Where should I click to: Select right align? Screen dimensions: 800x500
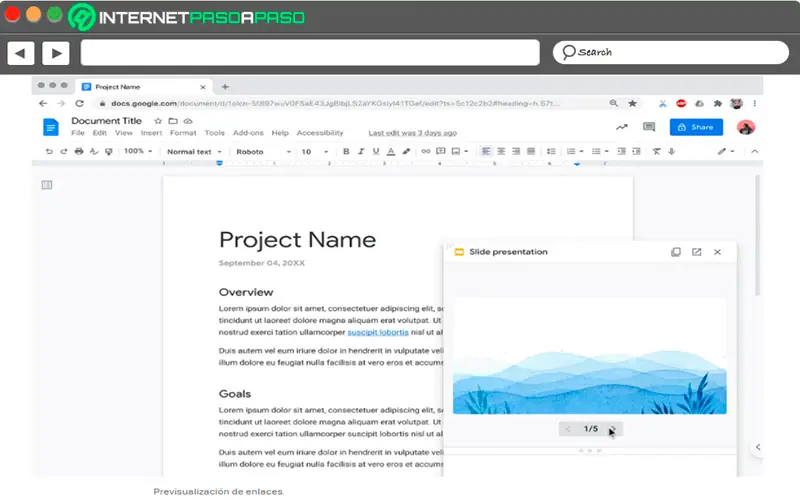click(516, 151)
